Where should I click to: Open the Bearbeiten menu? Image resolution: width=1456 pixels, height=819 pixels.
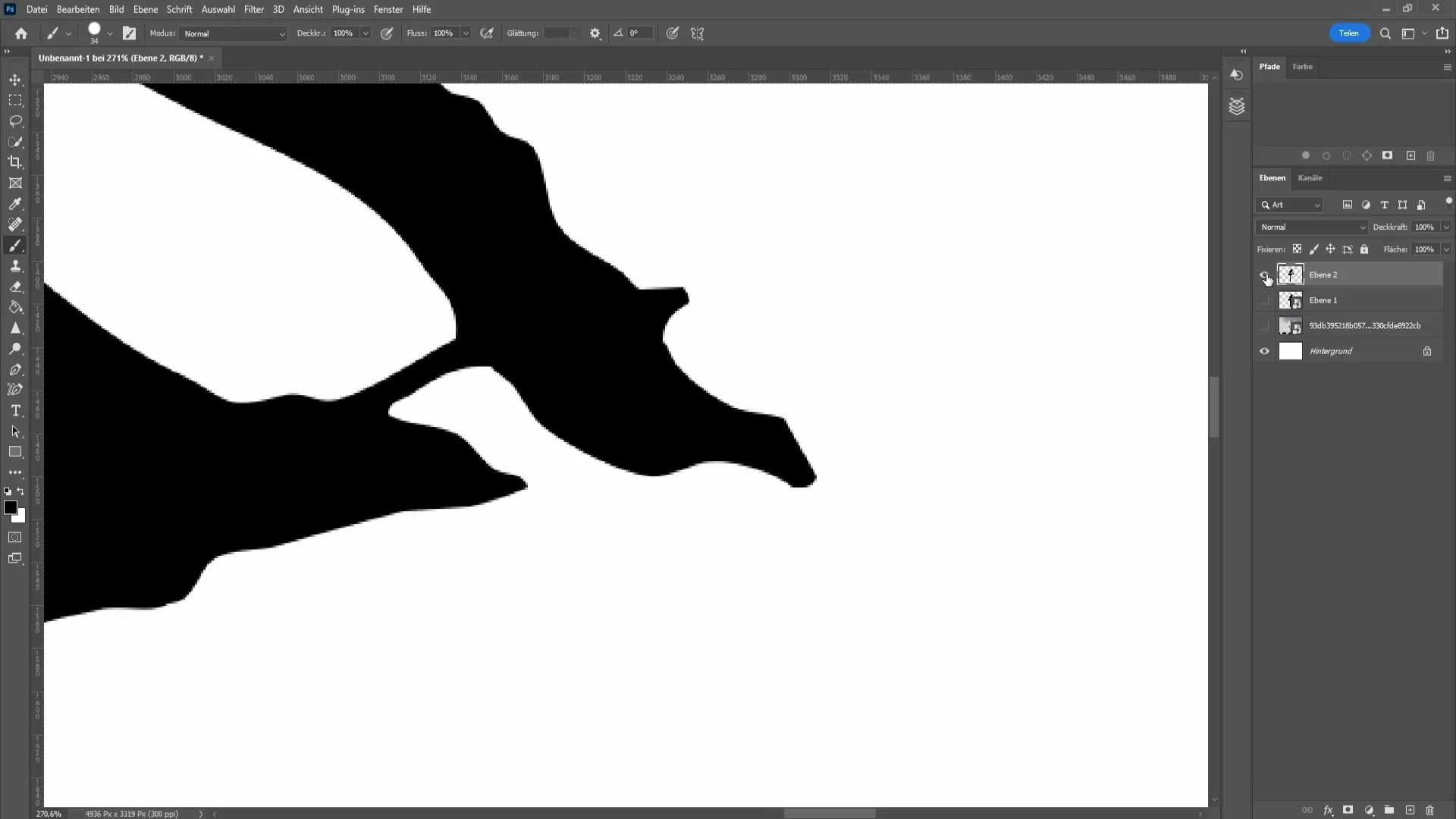coord(78,9)
